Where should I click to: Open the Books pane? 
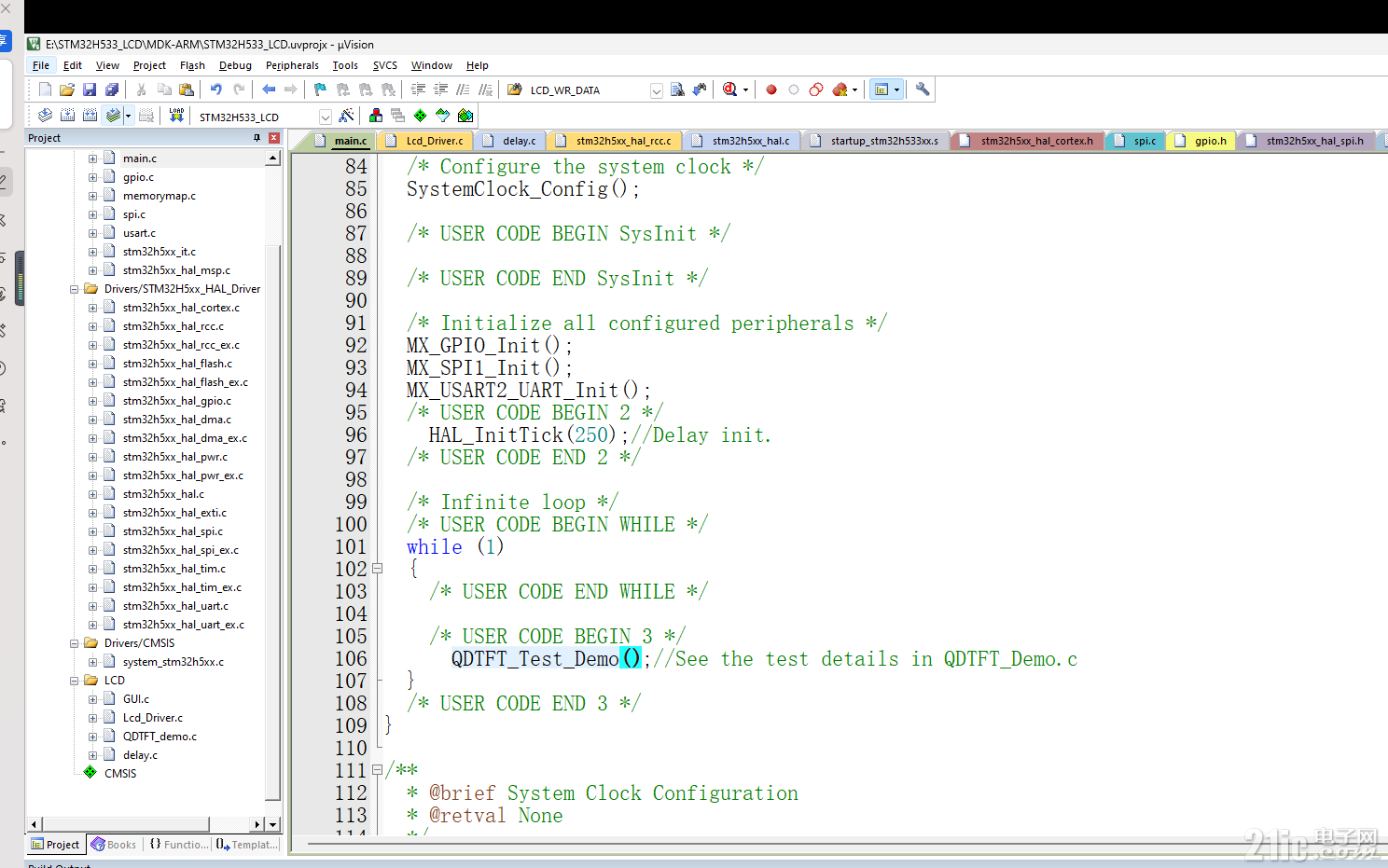coord(113,845)
